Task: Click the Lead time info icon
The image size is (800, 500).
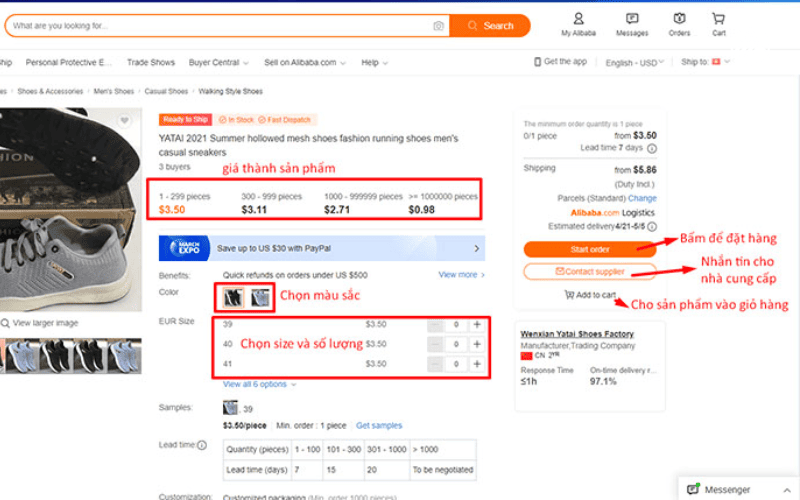Action: point(202,445)
